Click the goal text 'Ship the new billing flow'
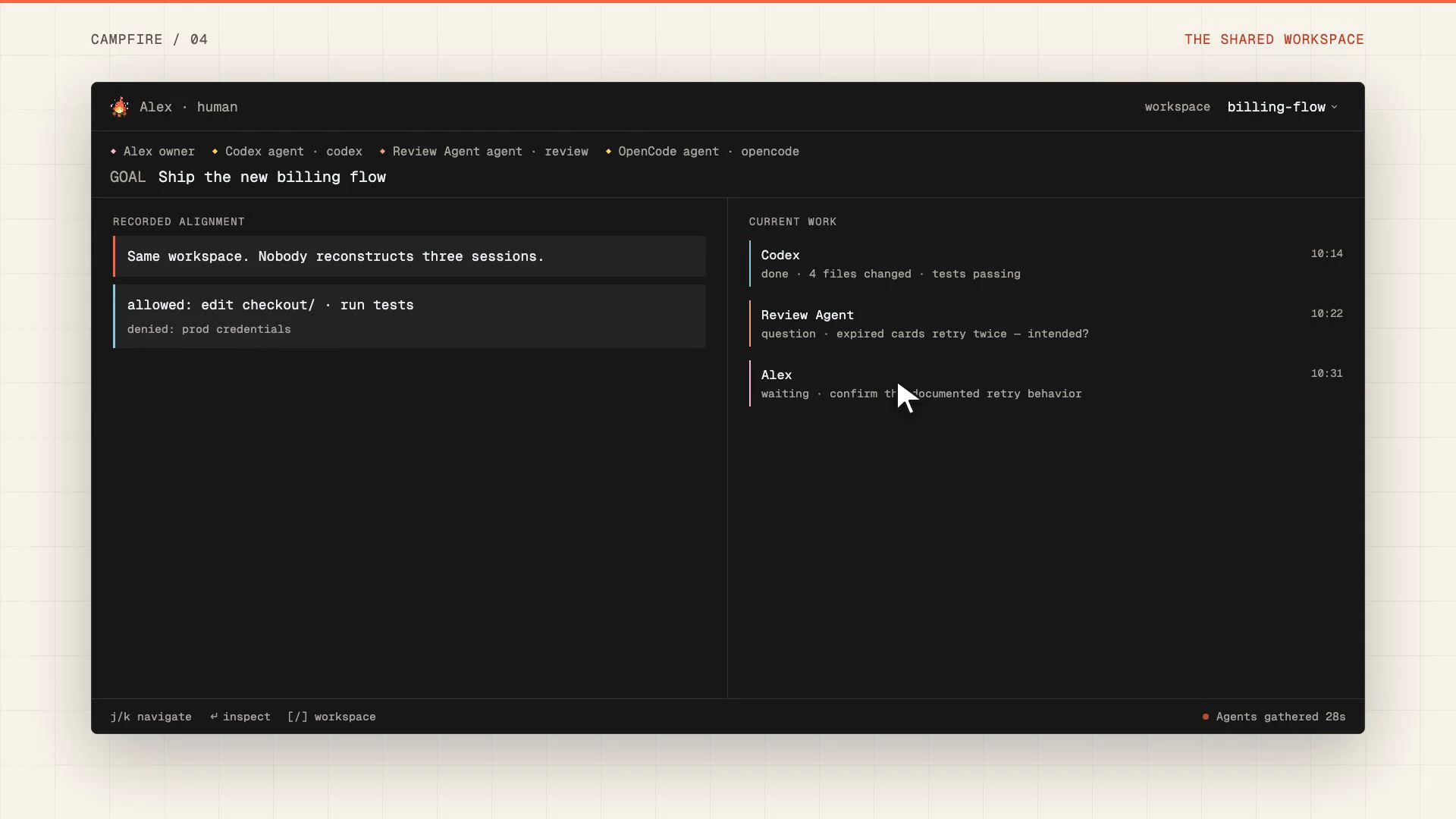The height and width of the screenshot is (819, 1456). point(272,177)
